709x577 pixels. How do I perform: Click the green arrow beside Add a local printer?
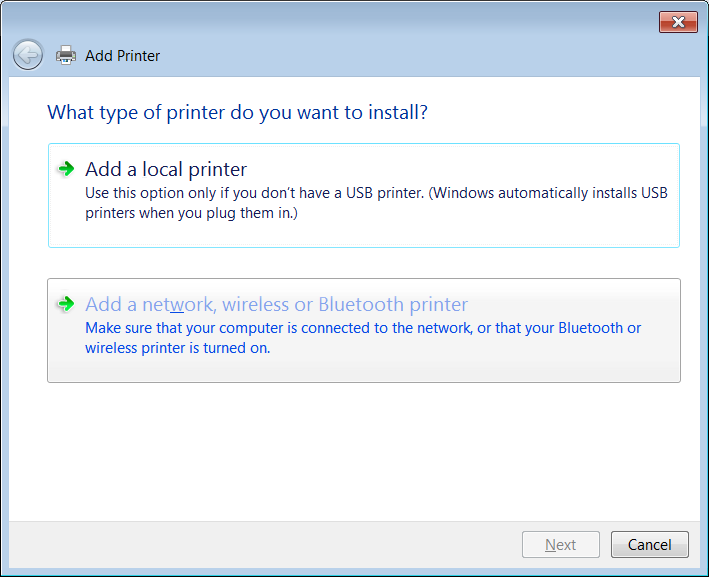tap(66, 169)
